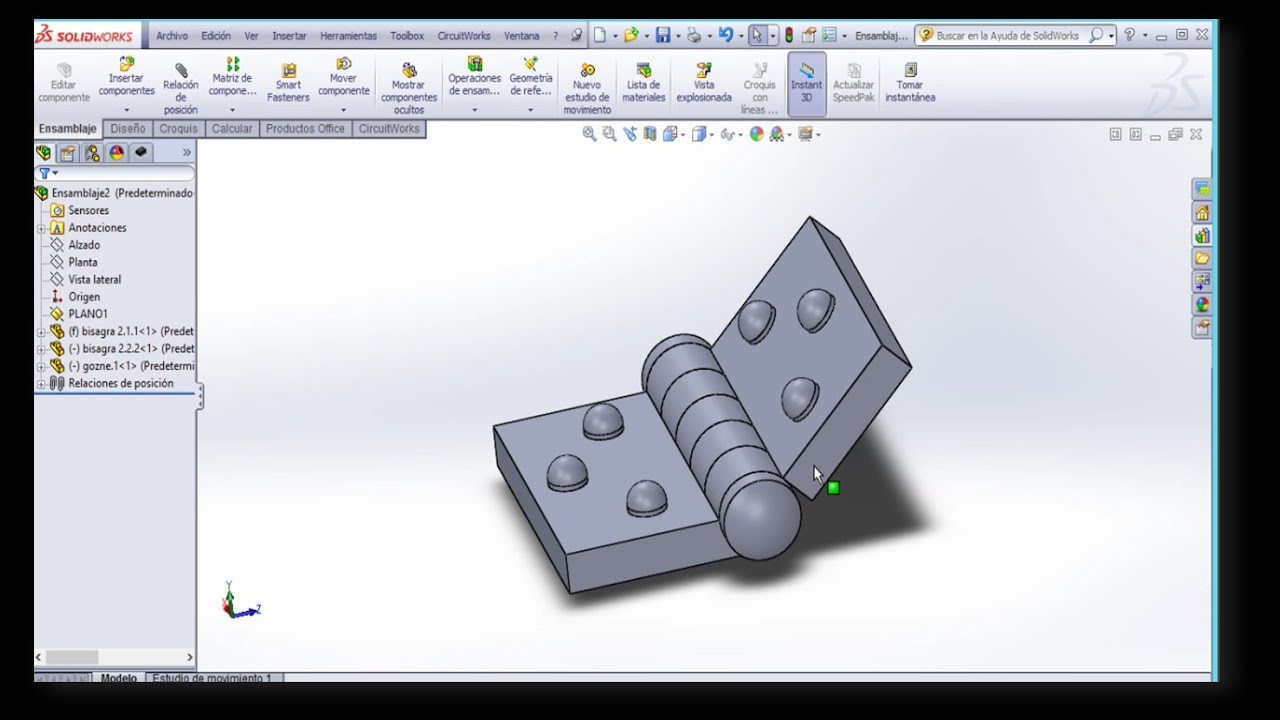This screenshot has height=720, width=1280.
Task: Expand the gozne.1 component node
Action: coord(41,366)
